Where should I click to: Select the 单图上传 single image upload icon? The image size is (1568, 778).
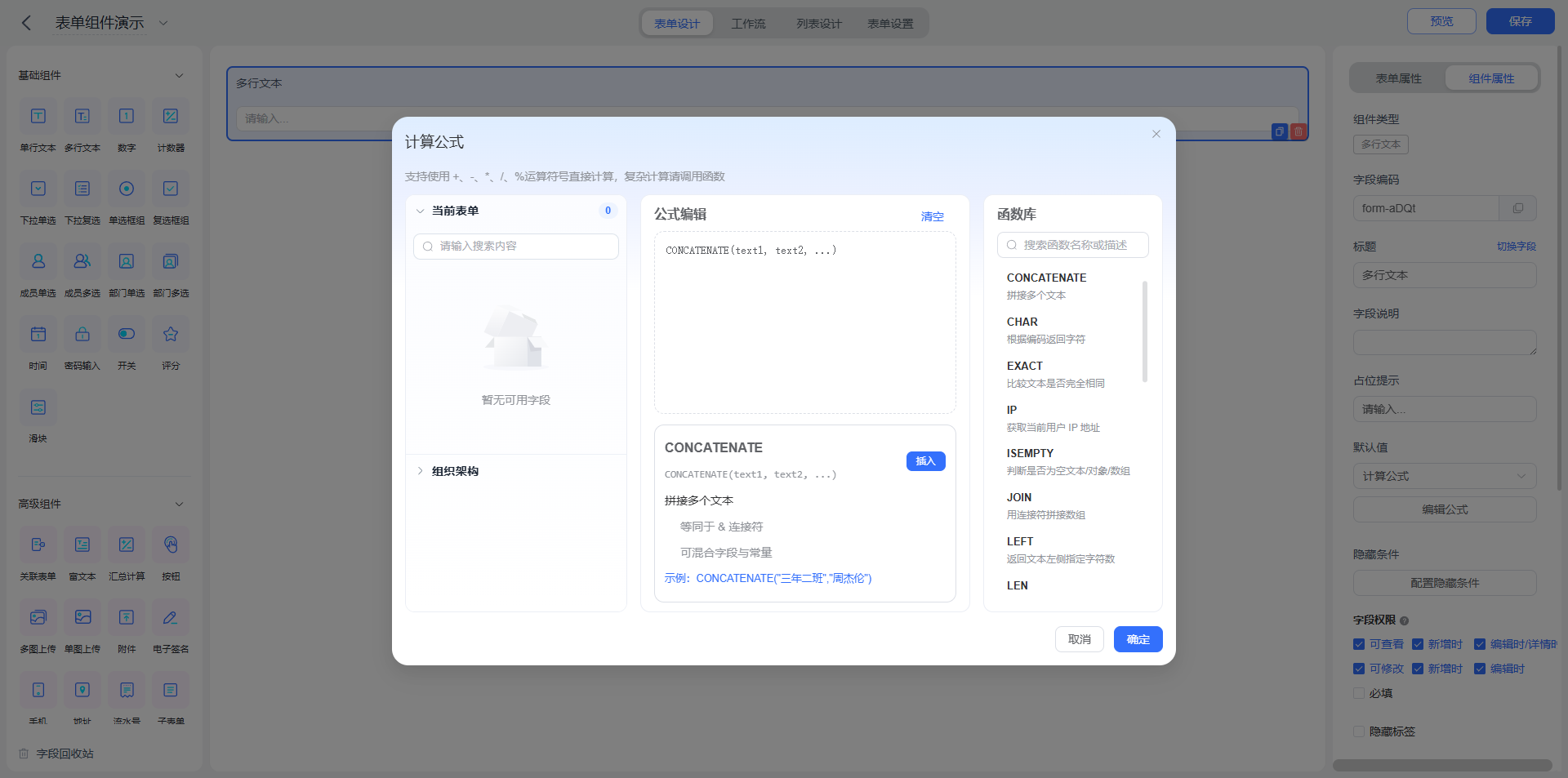click(x=82, y=617)
